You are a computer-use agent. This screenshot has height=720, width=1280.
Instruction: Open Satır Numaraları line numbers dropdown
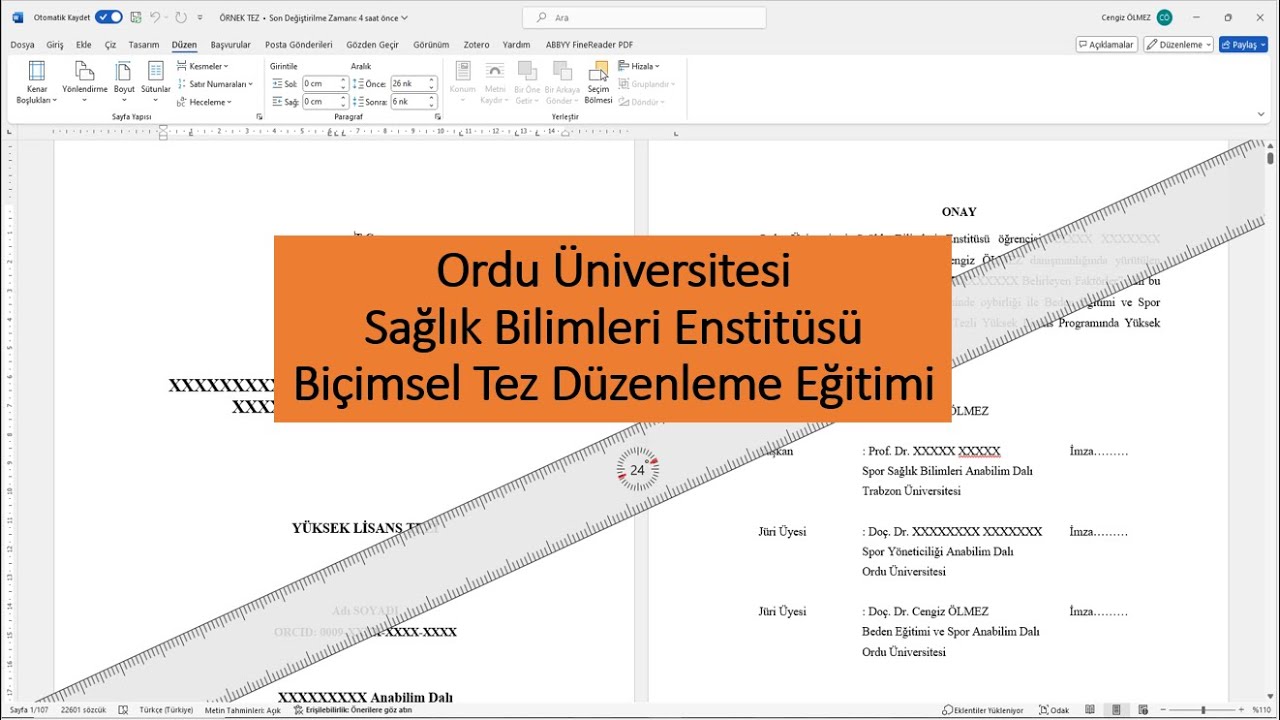click(214, 84)
